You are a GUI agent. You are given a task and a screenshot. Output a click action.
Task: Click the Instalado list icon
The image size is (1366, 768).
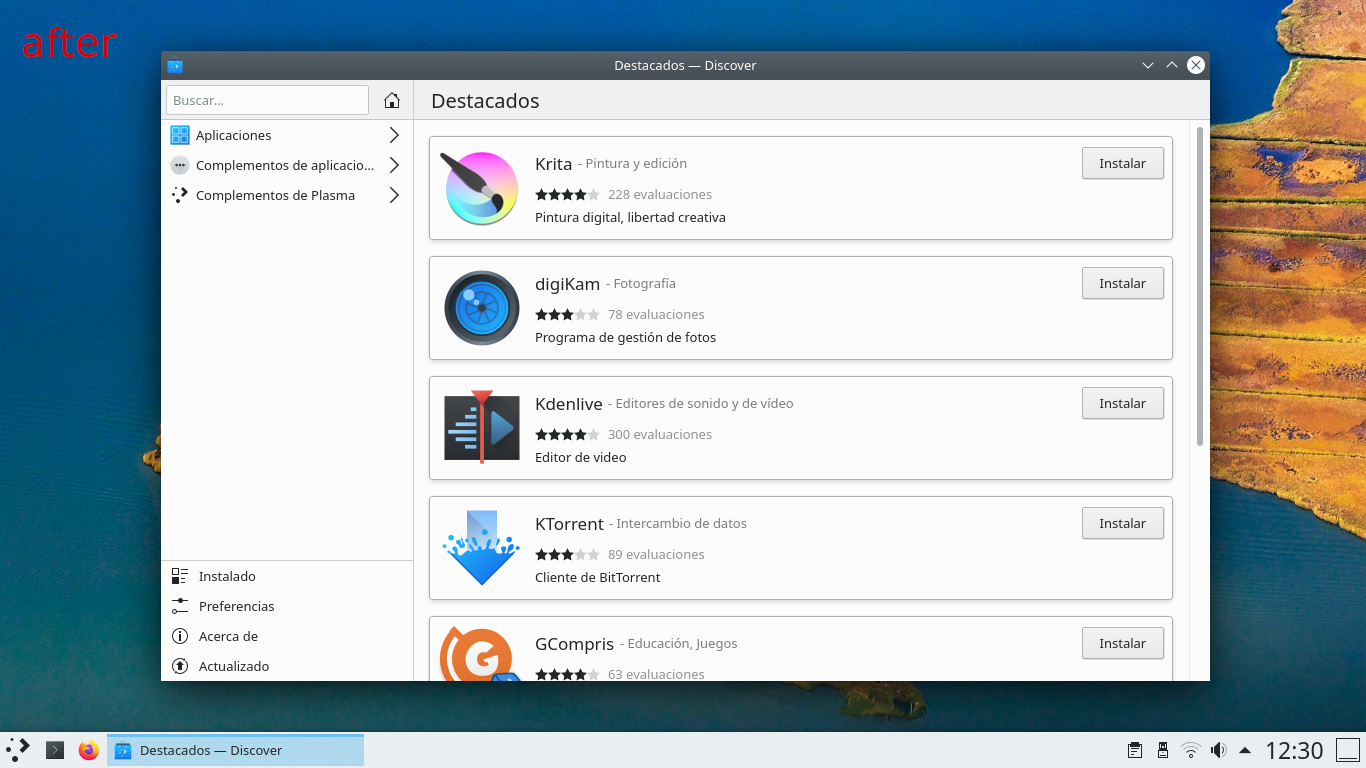pos(180,576)
